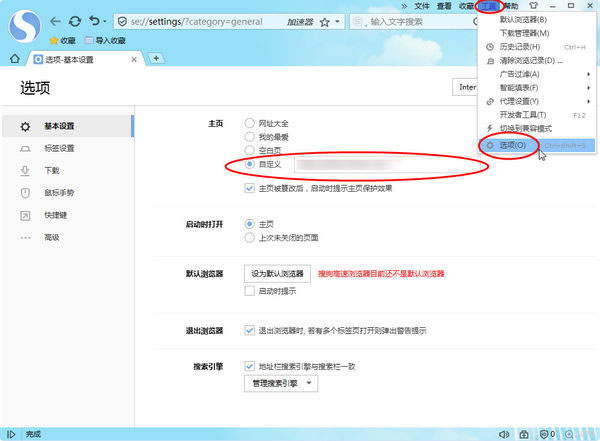Screen dimensions: 600x441
Task: Click the home icon on the tab bar
Action: pyautogui.click(x=12, y=59)
